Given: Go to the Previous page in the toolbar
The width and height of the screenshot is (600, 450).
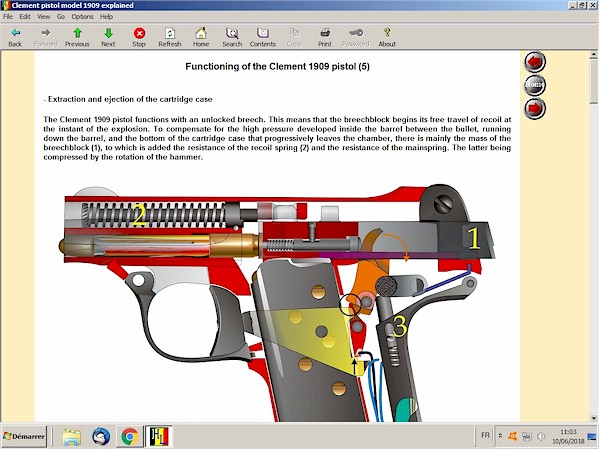Looking at the screenshot, I should pos(77,38).
